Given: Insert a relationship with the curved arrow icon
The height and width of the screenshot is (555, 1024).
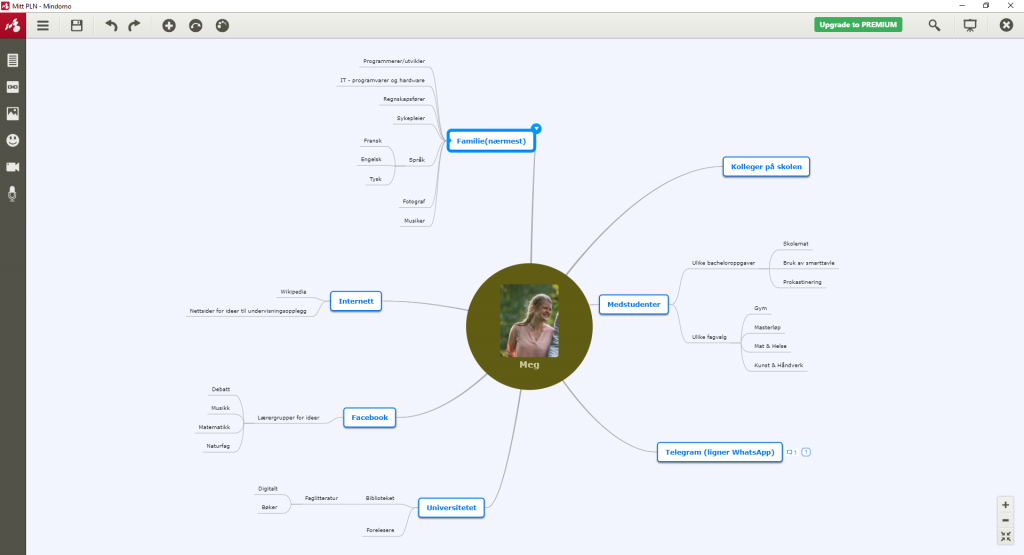Looking at the screenshot, I should click(195, 25).
